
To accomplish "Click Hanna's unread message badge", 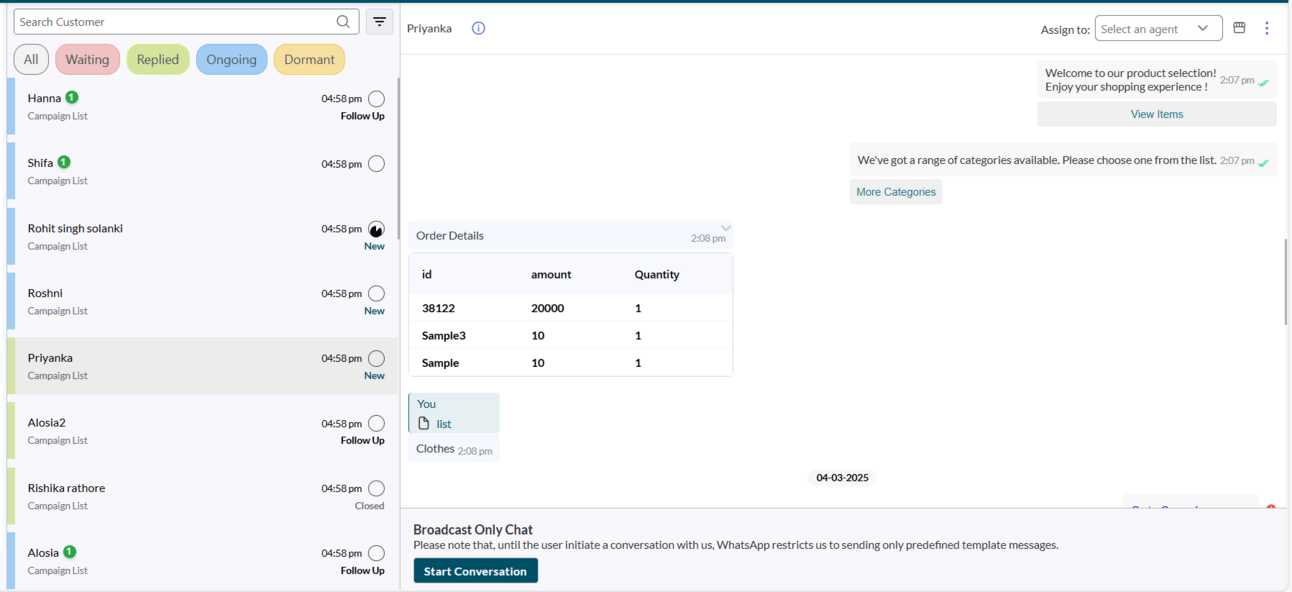I will [x=72, y=97].
